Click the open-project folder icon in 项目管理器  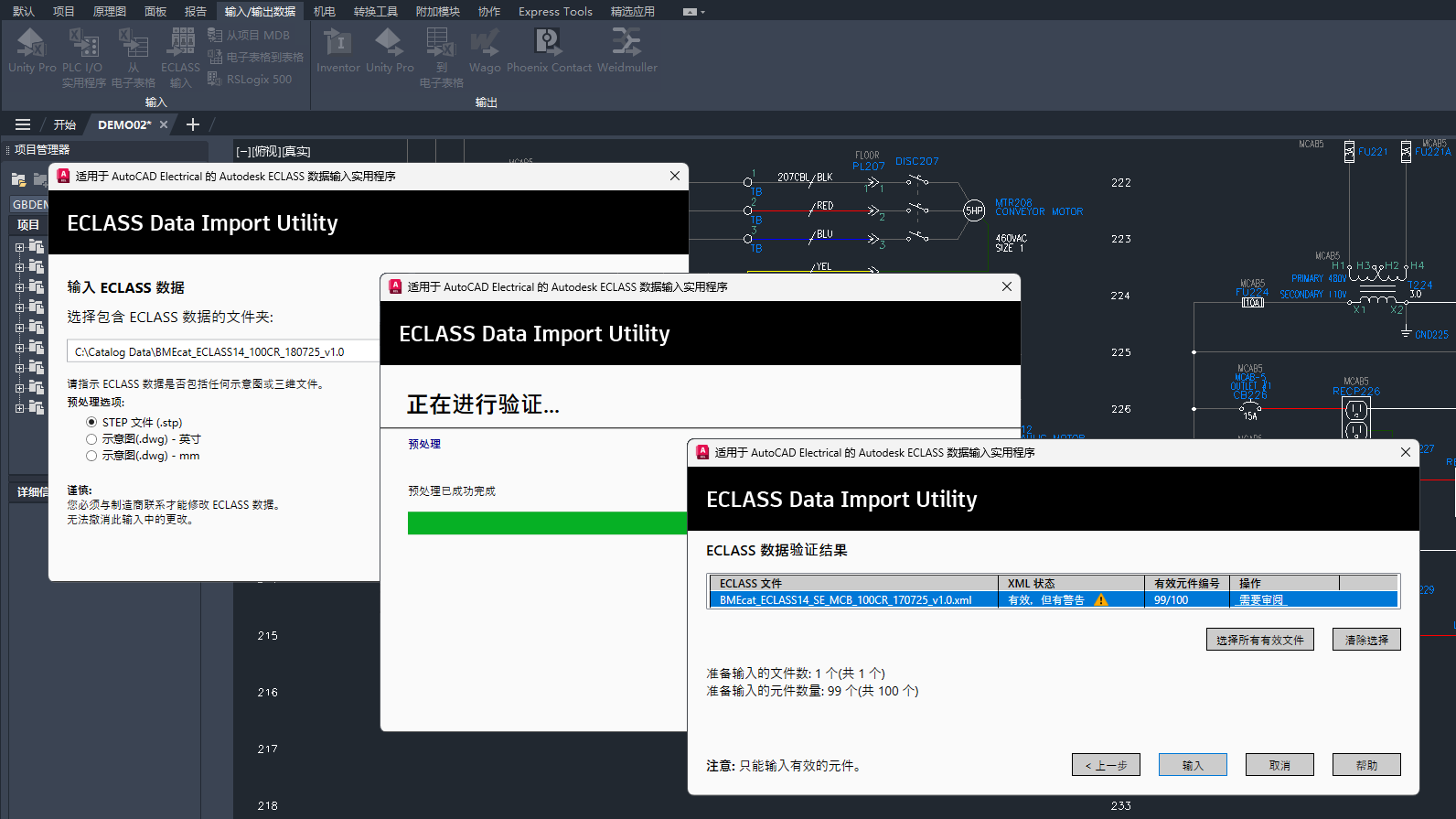(x=19, y=179)
